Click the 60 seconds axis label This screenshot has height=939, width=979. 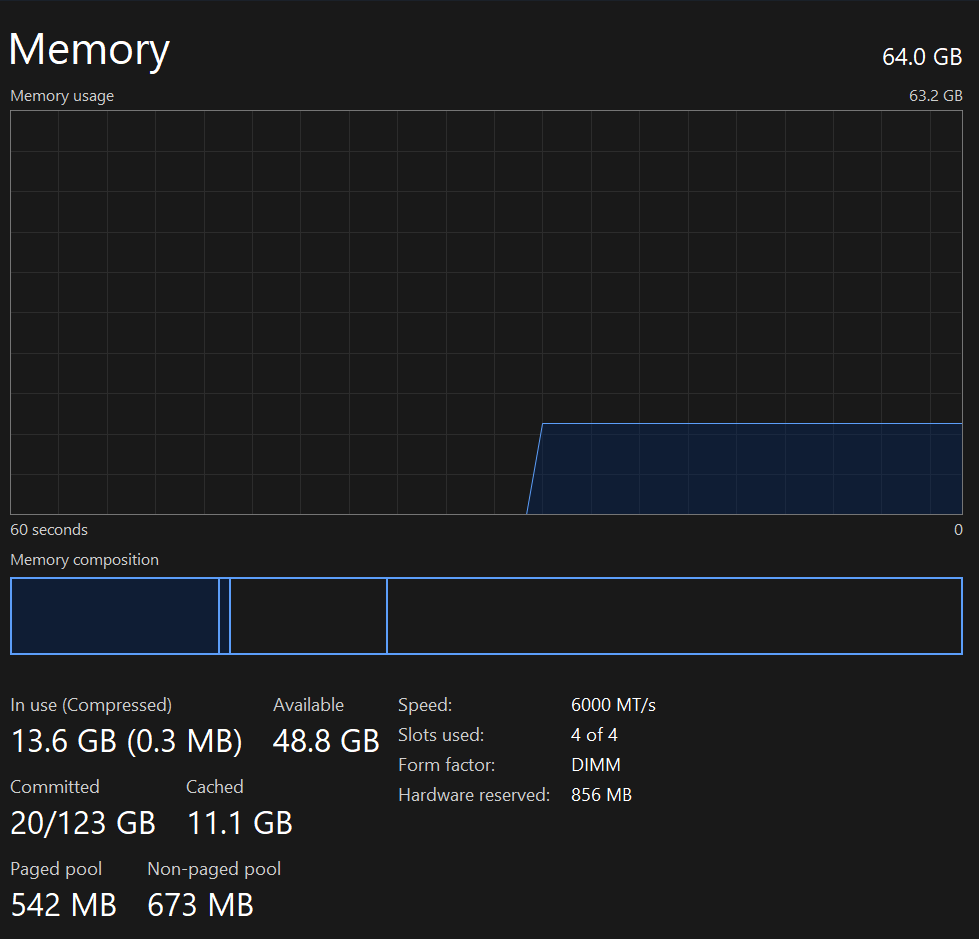click(49, 529)
